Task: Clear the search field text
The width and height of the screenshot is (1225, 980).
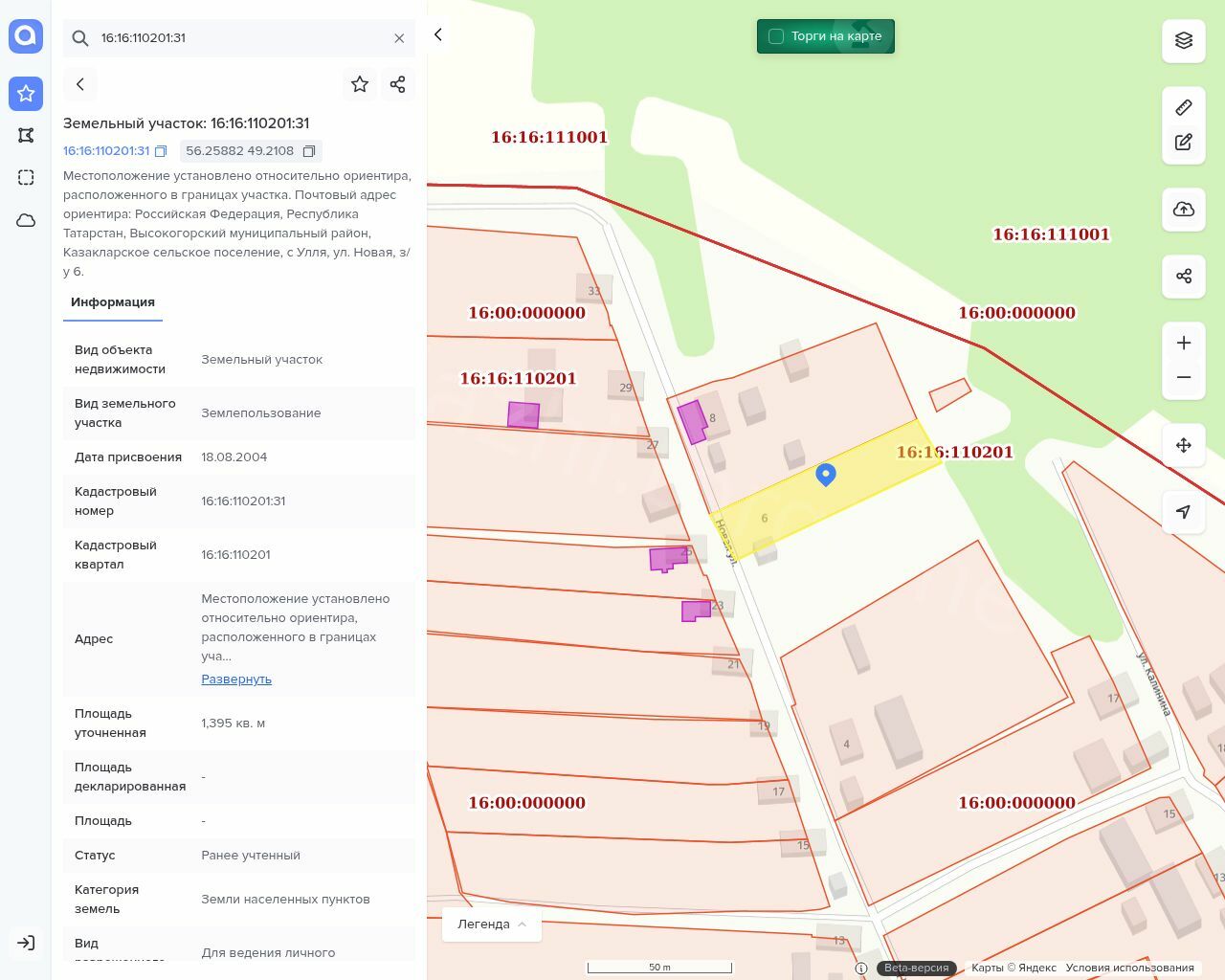Action: 399,38
